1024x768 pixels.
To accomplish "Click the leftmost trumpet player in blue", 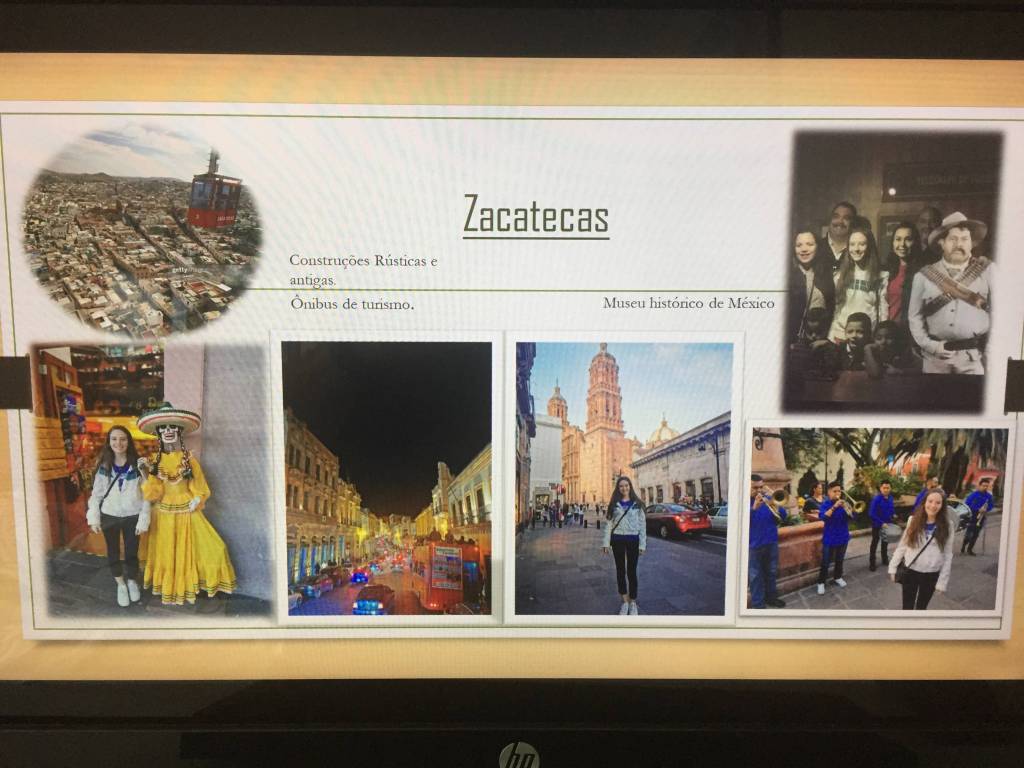I will 765,540.
